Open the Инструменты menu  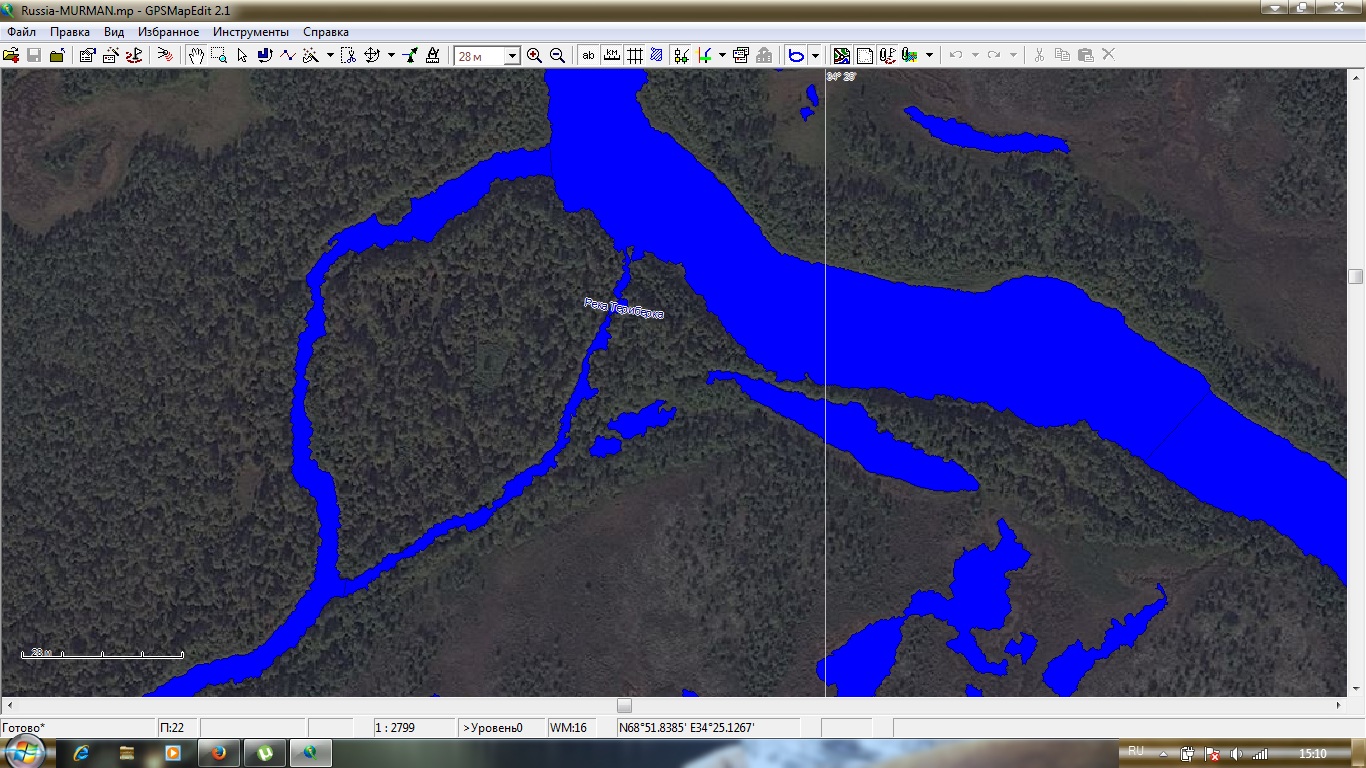pyautogui.click(x=250, y=32)
